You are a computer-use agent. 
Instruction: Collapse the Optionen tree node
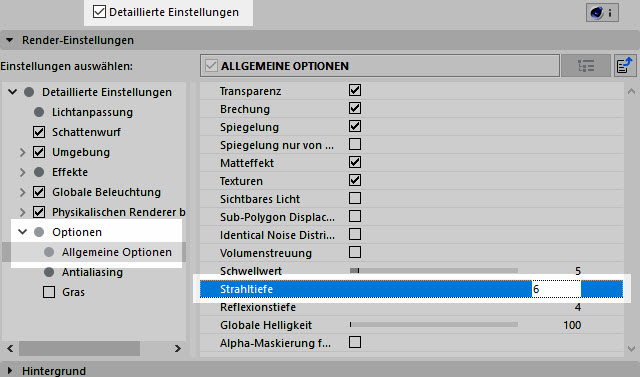(22, 232)
